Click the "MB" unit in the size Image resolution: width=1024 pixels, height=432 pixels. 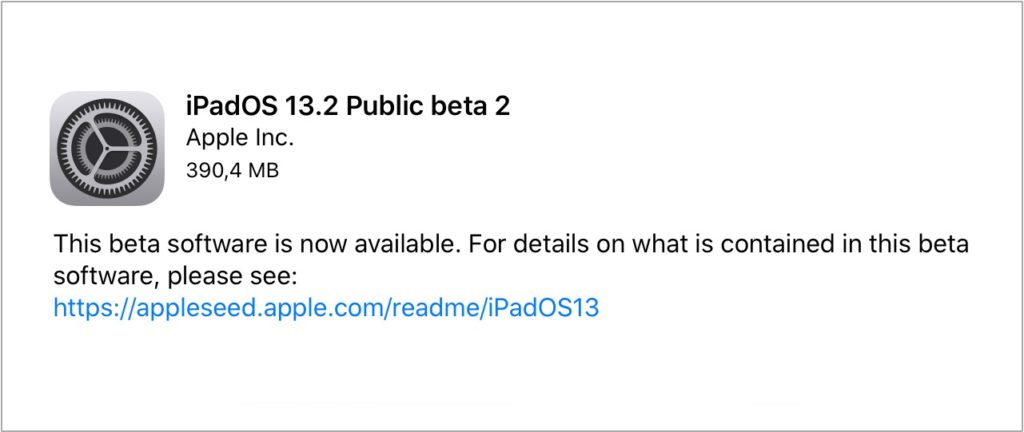click(x=263, y=170)
